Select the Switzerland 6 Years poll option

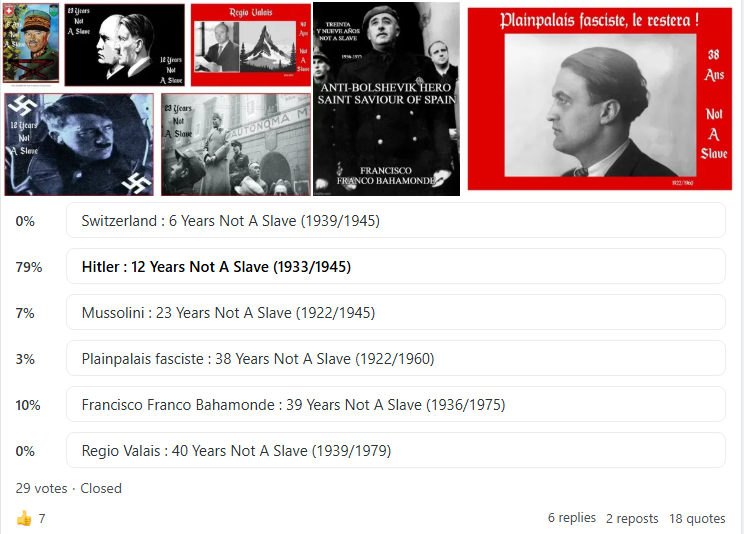[396, 221]
